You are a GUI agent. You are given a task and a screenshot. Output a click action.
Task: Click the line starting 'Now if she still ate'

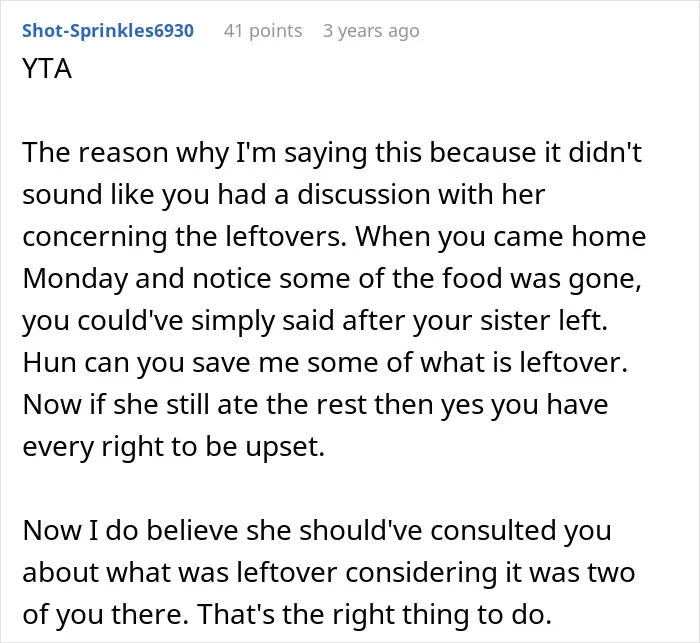click(x=315, y=405)
